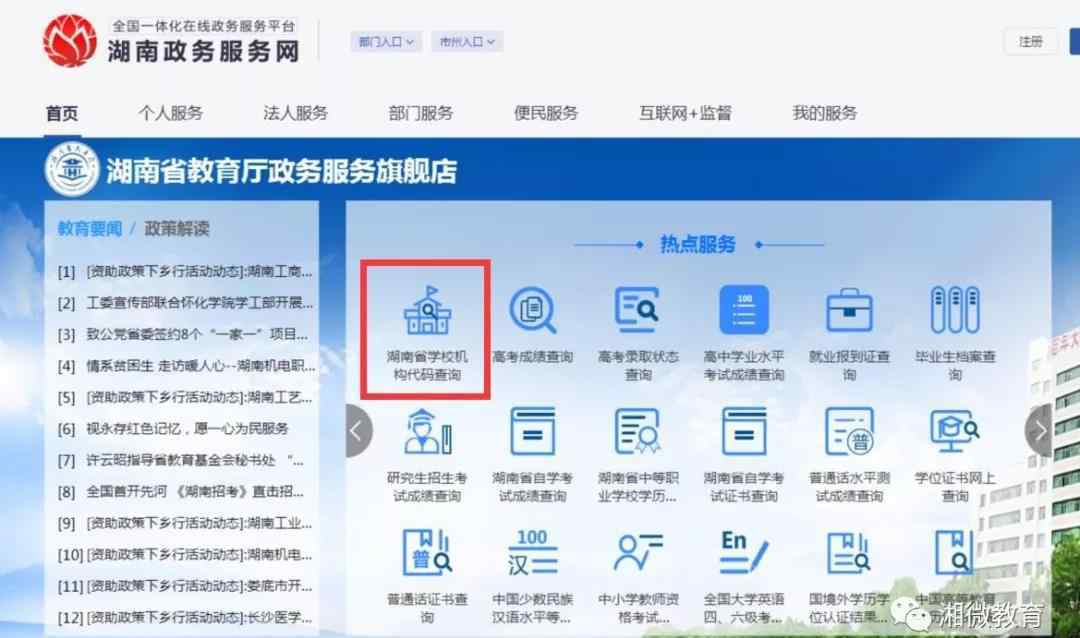Open 法人服务 menu item
This screenshot has height=638, width=1080.
[x=295, y=113]
